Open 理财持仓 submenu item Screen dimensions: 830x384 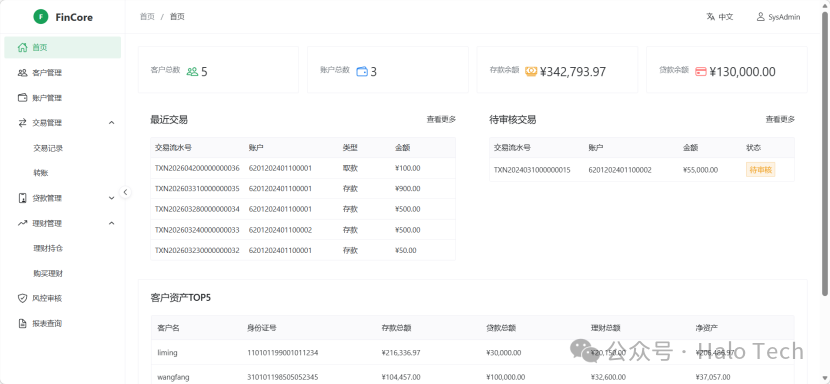pos(62,248)
